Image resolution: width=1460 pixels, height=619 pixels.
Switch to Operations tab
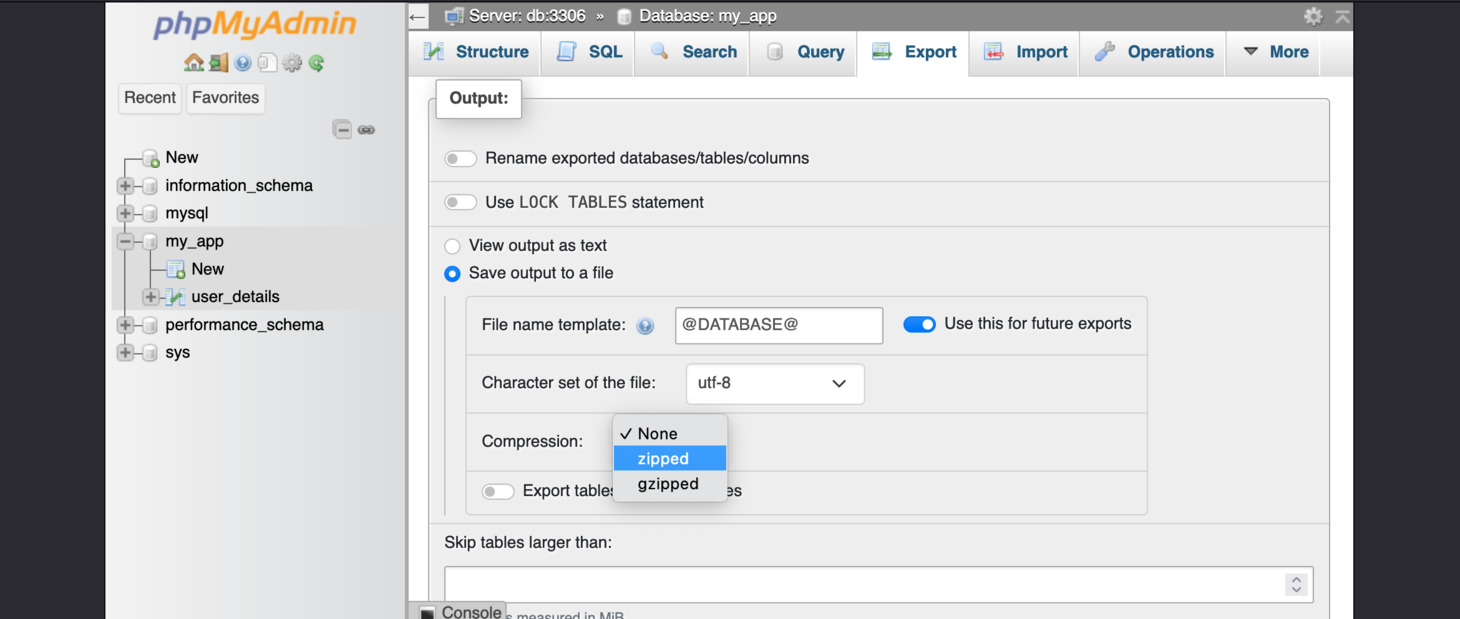1154,52
